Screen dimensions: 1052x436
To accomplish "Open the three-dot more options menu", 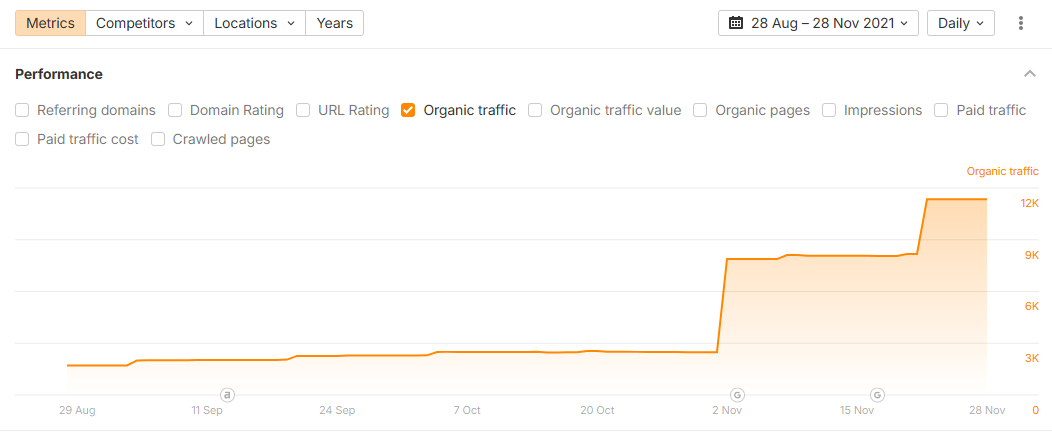I will coord(1020,23).
